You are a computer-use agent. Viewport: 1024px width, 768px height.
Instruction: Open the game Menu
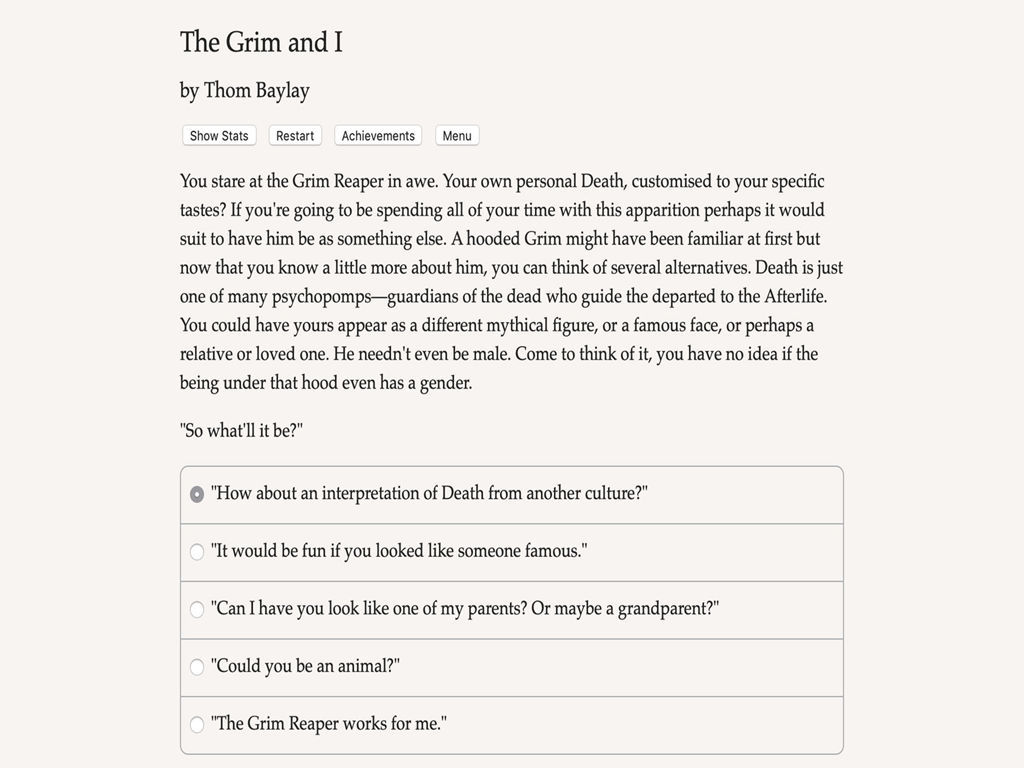pos(457,136)
